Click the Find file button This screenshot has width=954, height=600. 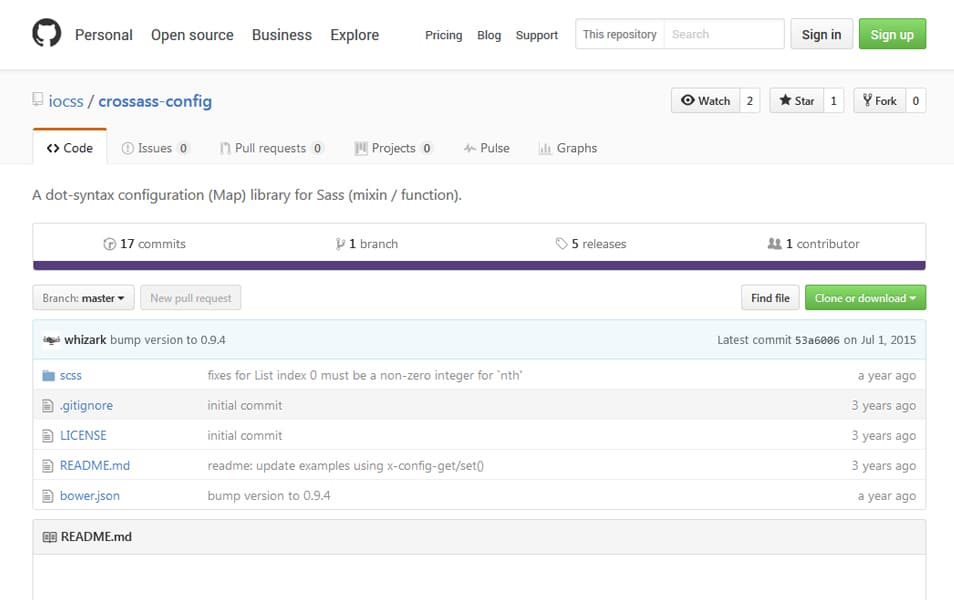pyautogui.click(x=770, y=298)
